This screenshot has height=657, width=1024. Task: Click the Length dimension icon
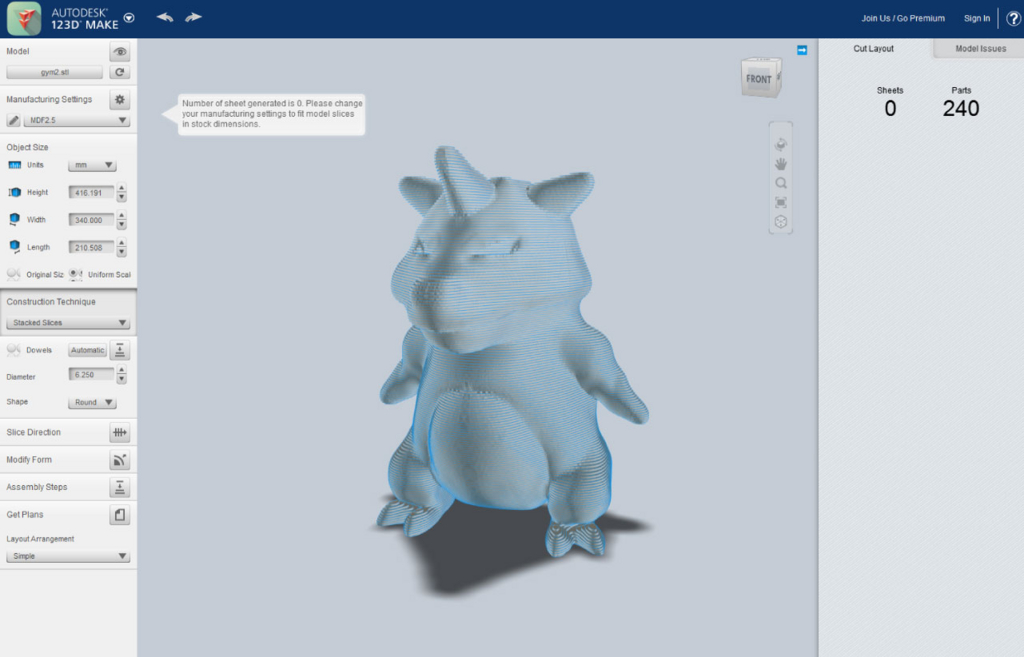[14, 248]
